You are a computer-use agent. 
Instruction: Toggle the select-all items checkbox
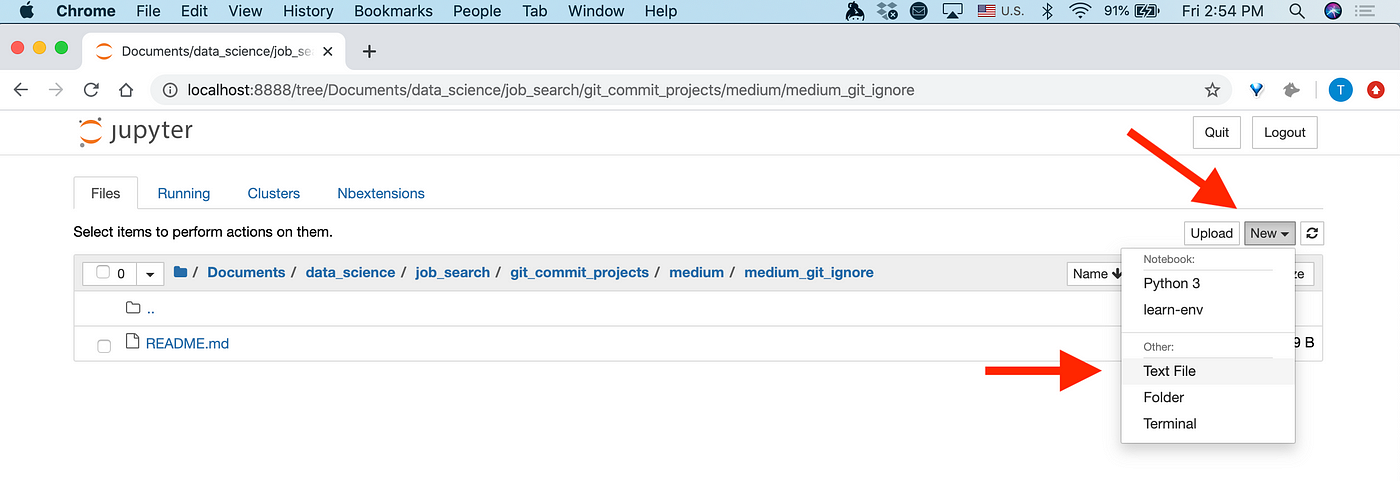[102, 273]
